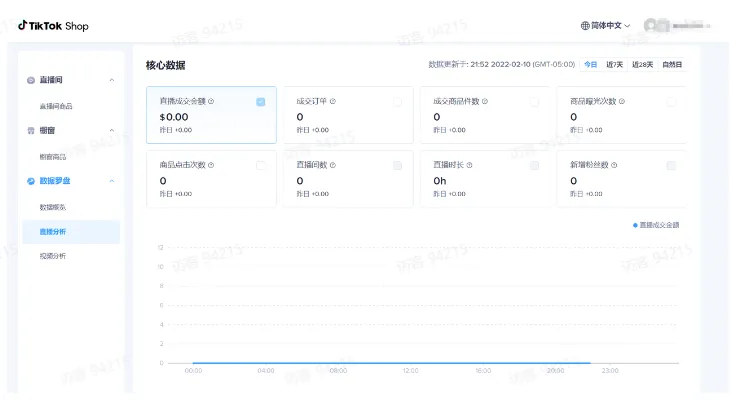The image size is (731, 400).
Task: Click the 橱窗 storefront sidebar icon
Action: (x=31, y=131)
